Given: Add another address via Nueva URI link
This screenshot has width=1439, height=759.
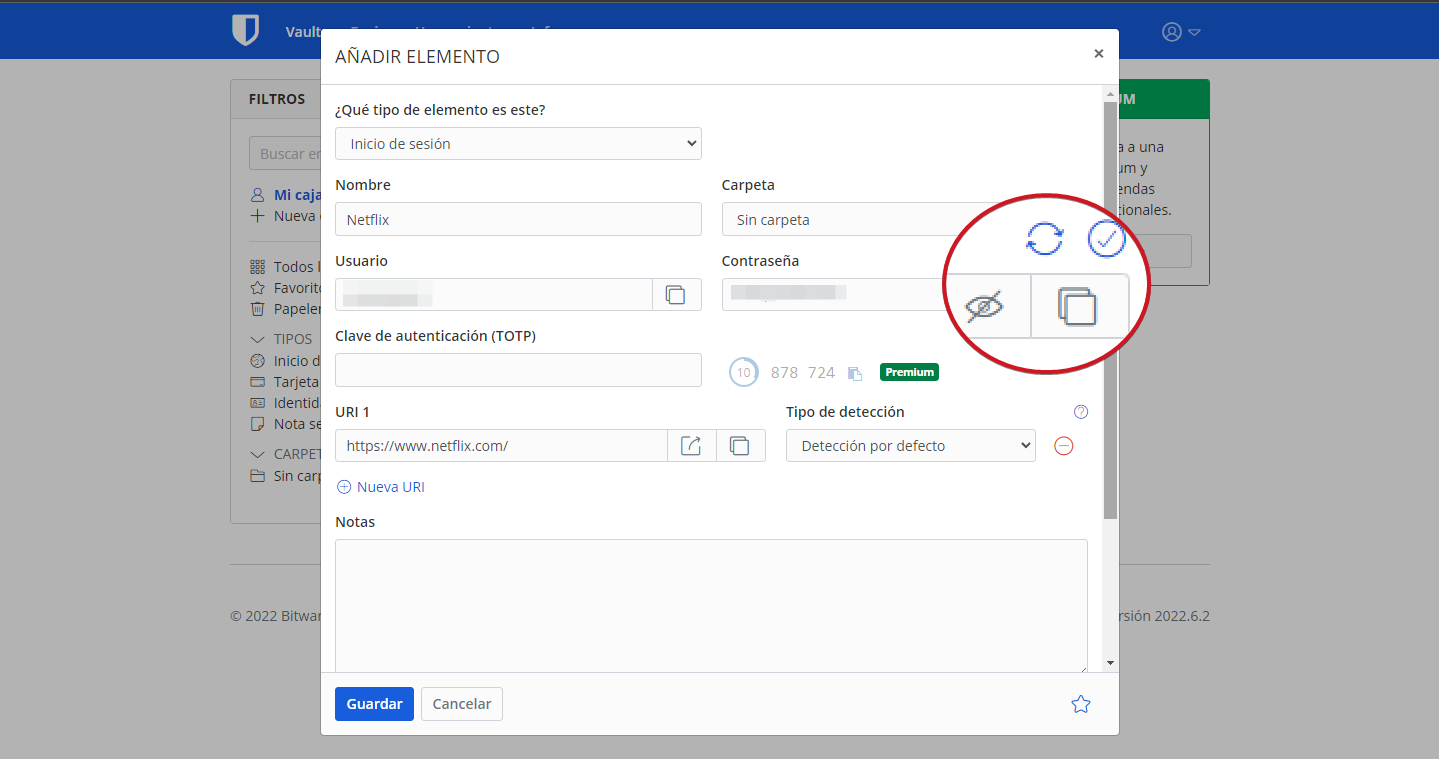Looking at the screenshot, I should 391,487.
